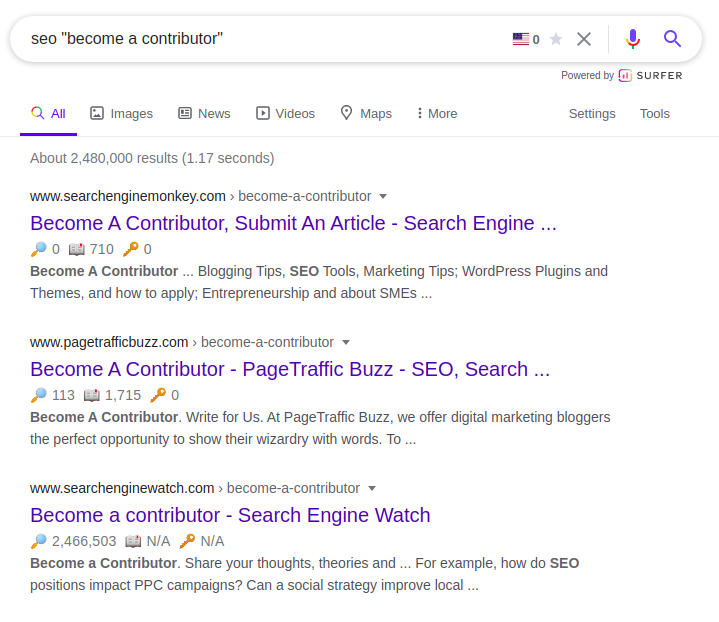The height and width of the screenshot is (622, 719).
Task: Click the traffic magnifier icon under searchenginemonkey result
Action: (39, 249)
